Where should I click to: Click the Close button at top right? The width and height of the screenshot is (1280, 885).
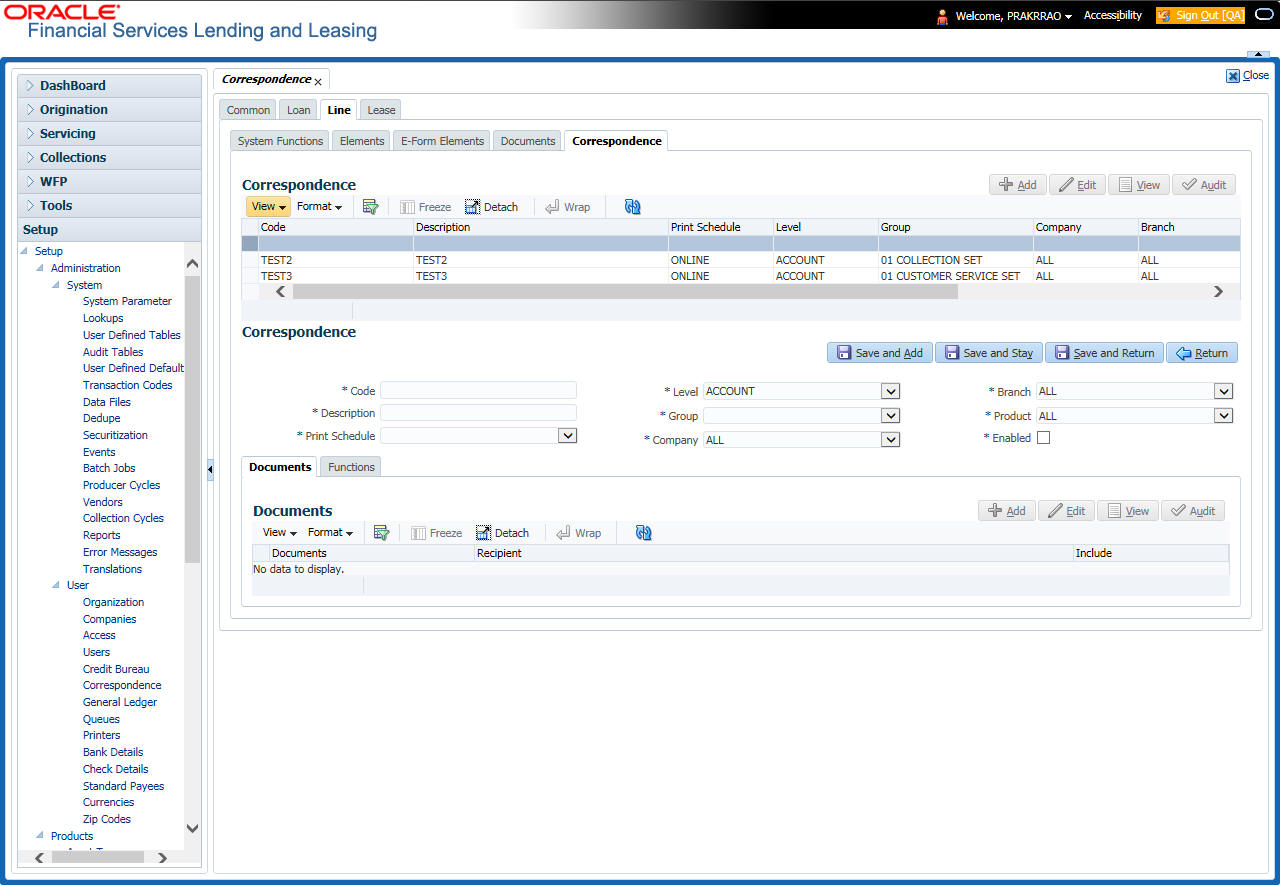coord(1247,75)
